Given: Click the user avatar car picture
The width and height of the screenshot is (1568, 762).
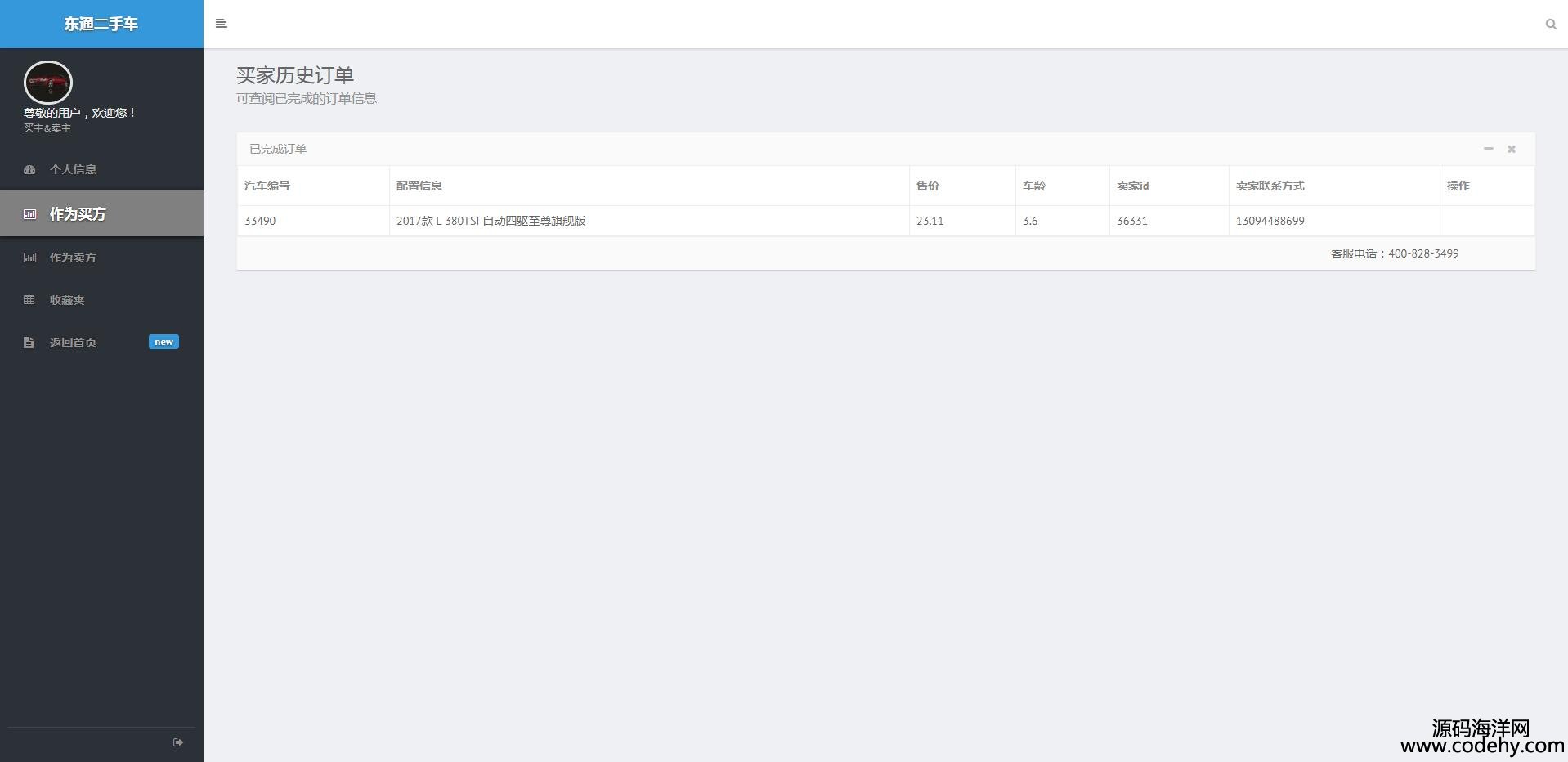Looking at the screenshot, I should (48, 83).
